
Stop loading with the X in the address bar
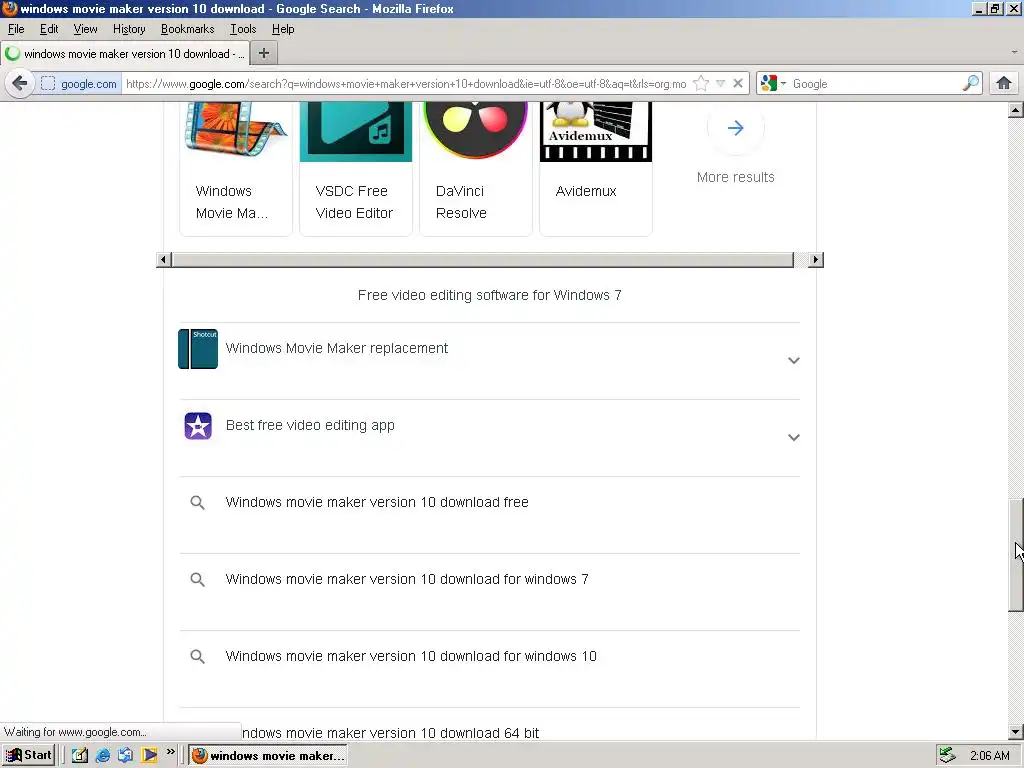(737, 84)
